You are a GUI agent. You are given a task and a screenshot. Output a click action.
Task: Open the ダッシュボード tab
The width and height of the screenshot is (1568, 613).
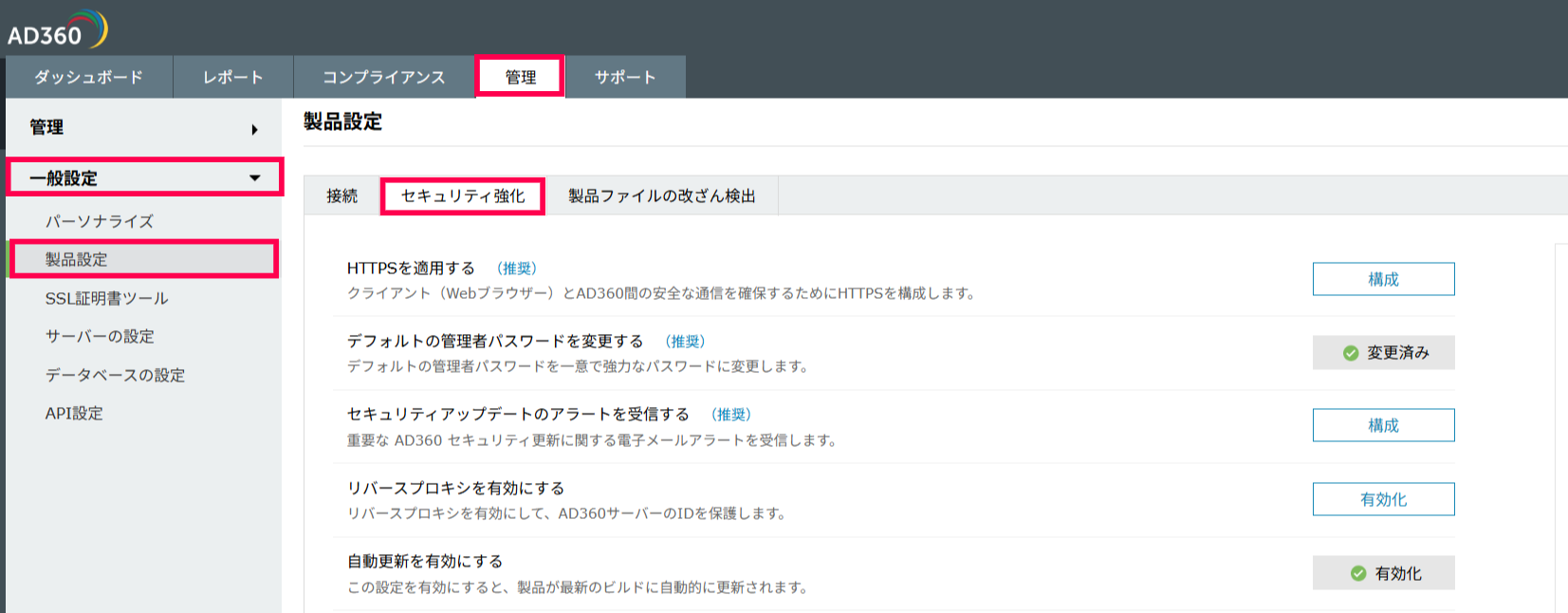tap(89, 77)
